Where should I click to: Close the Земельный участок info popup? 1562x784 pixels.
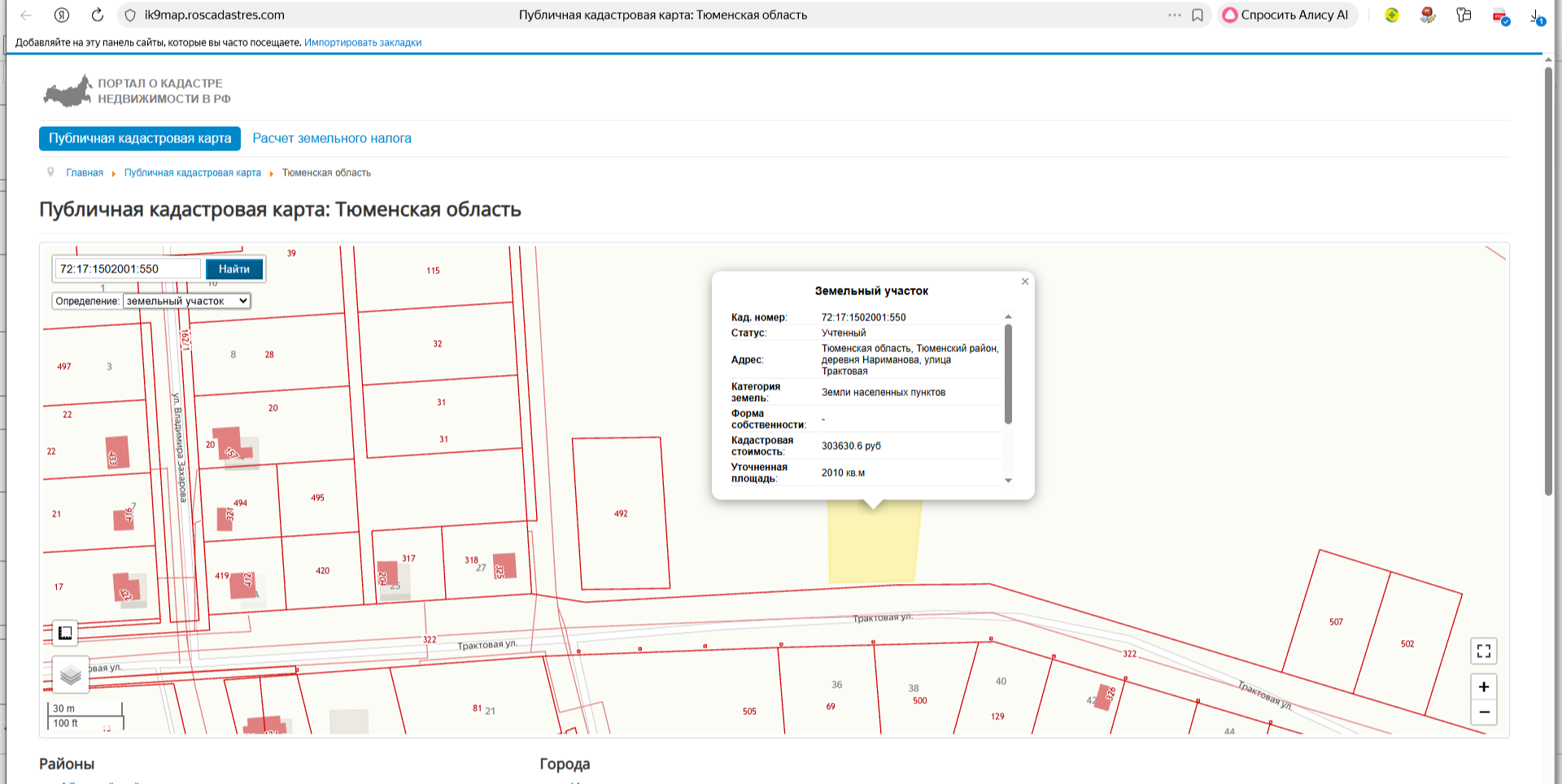[x=1025, y=281]
